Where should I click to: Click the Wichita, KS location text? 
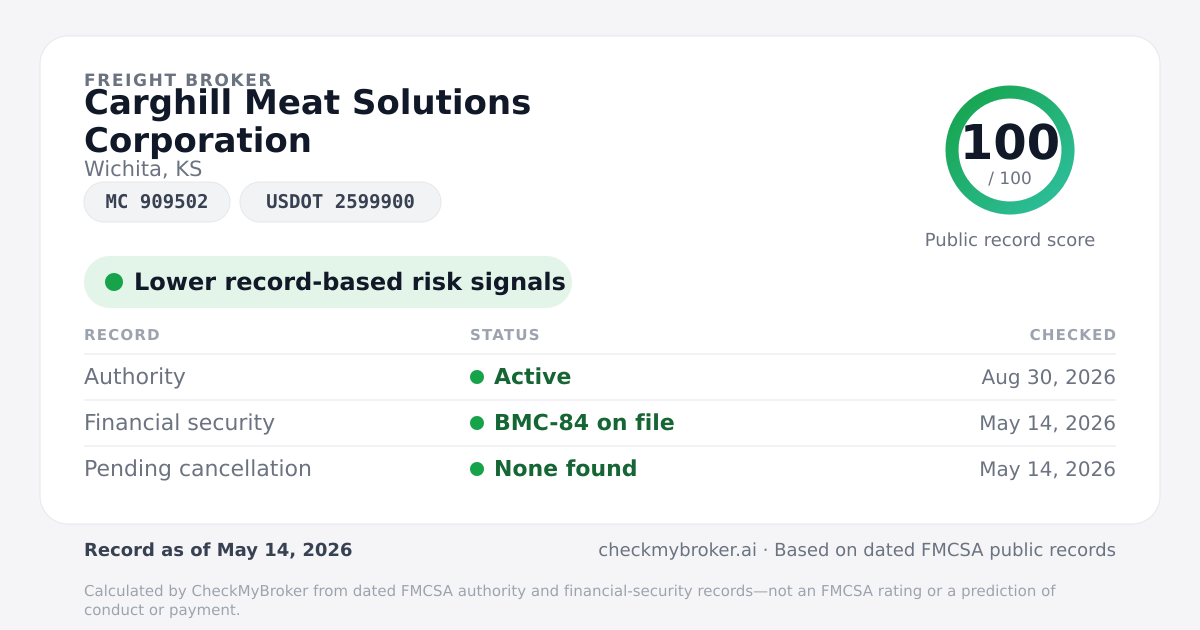(143, 169)
